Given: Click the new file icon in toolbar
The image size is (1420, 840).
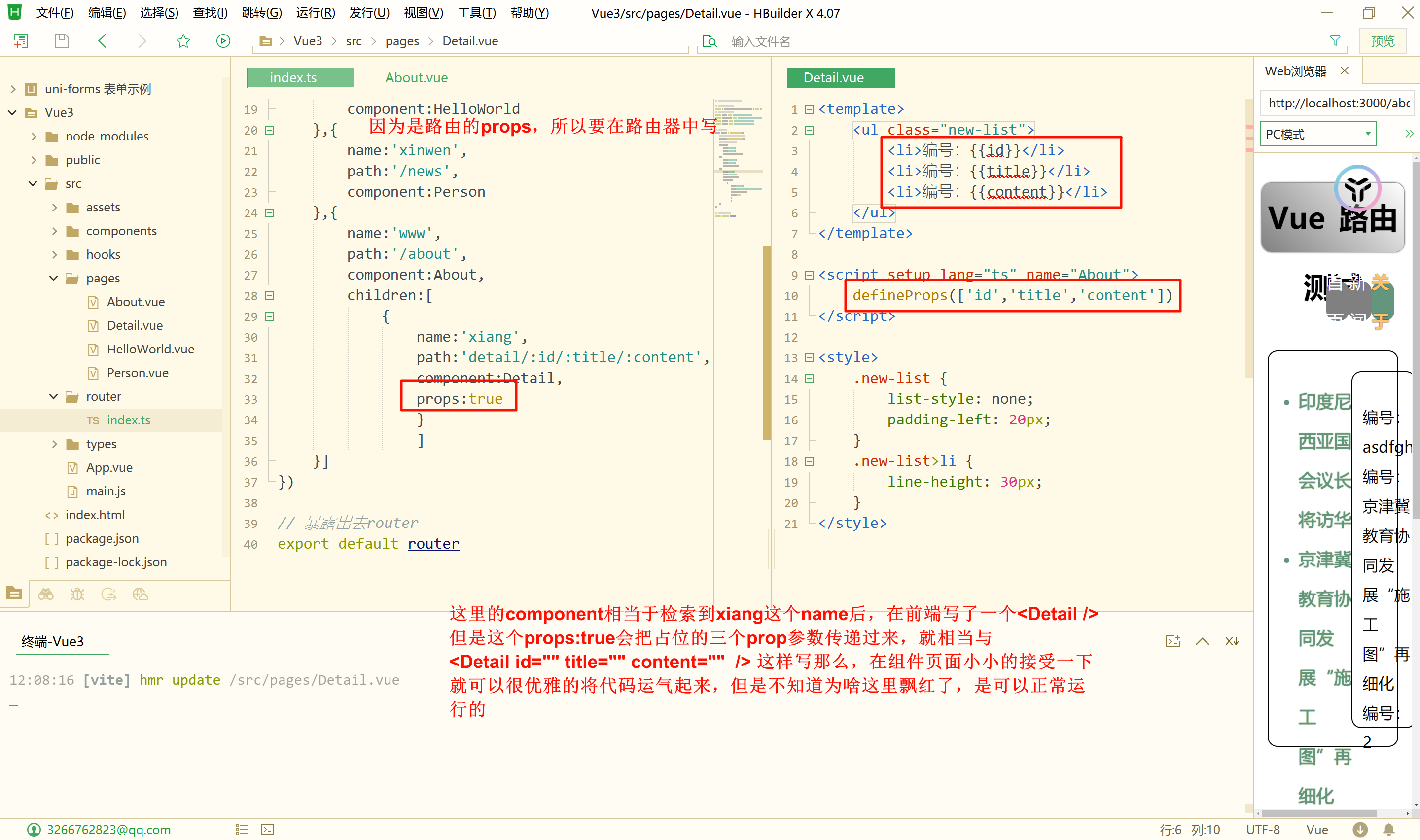Looking at the screenshot, I should pos(21,41).
